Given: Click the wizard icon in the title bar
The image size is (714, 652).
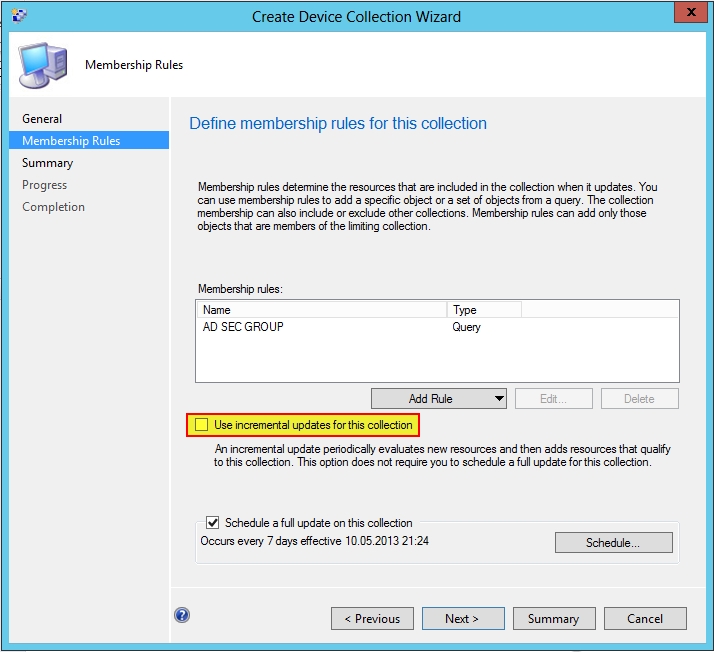Looking at the screenshot, I should 16,16.
